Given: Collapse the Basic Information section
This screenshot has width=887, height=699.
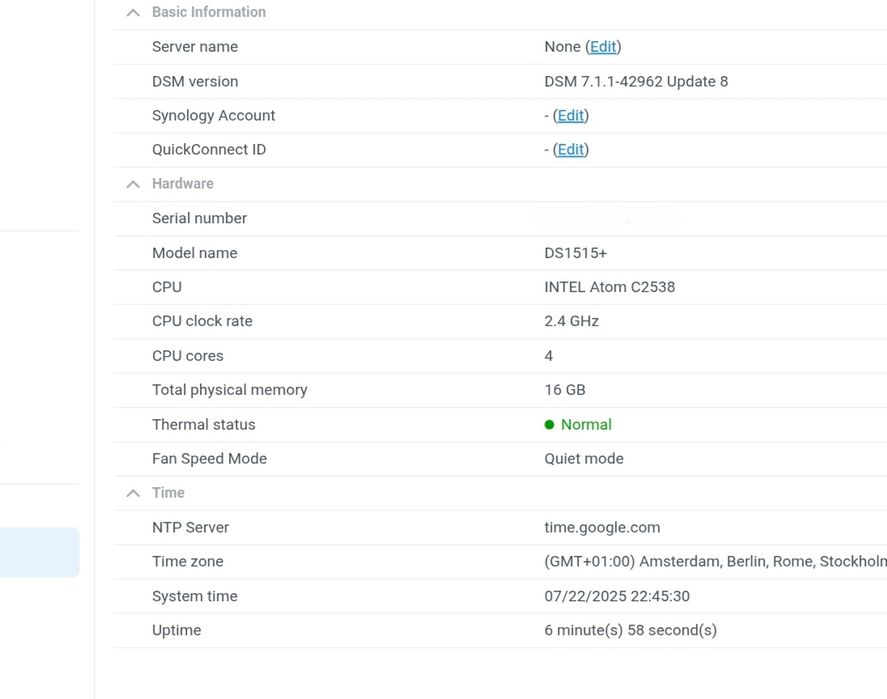Looking at the screenshot, I should point(133,13).
